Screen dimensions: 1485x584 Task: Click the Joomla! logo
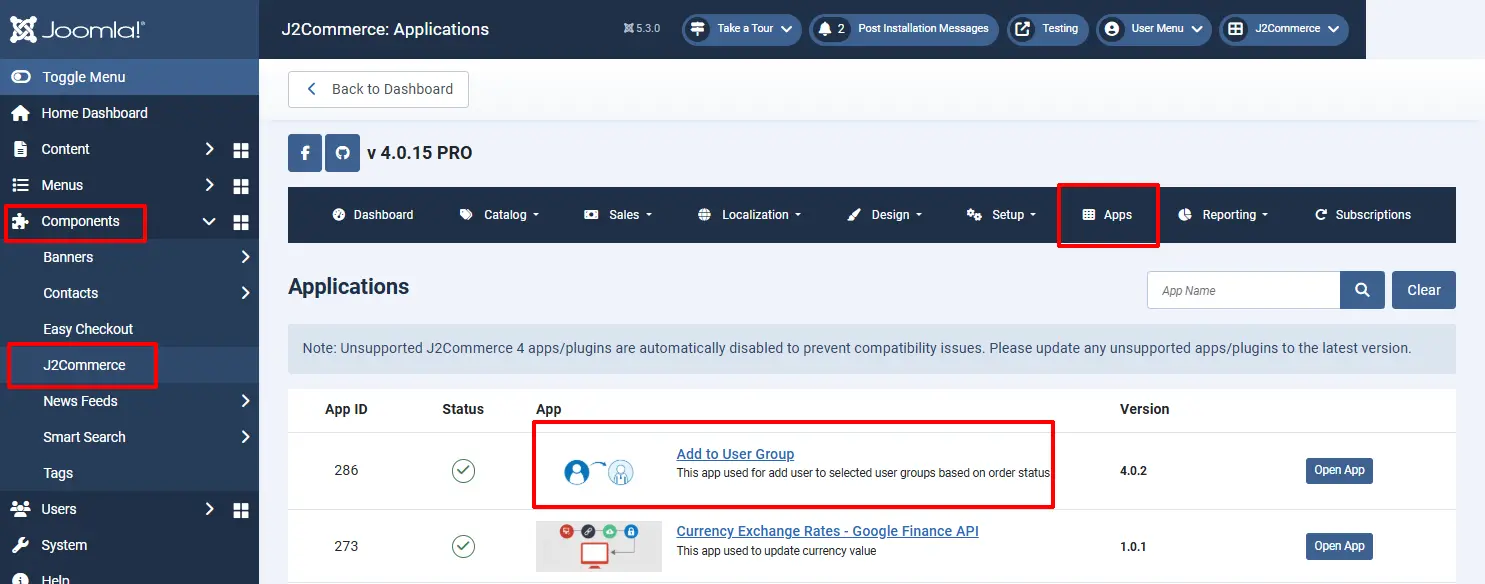(x=77, y=29)
